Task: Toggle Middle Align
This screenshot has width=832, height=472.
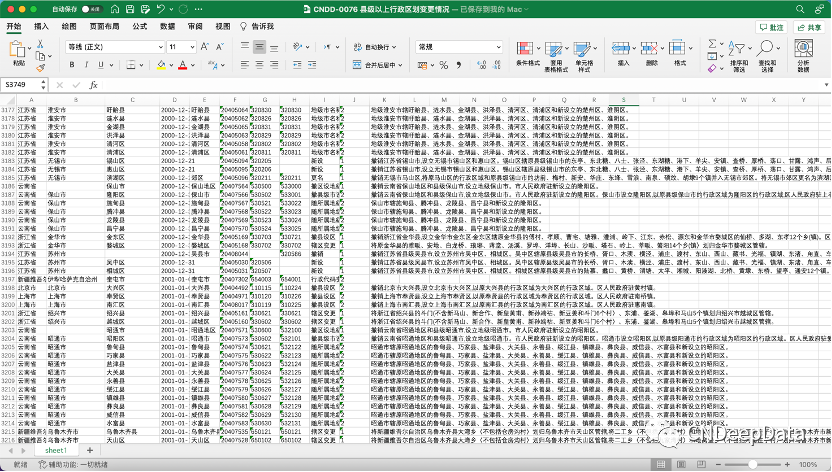Action: point(259,47)
